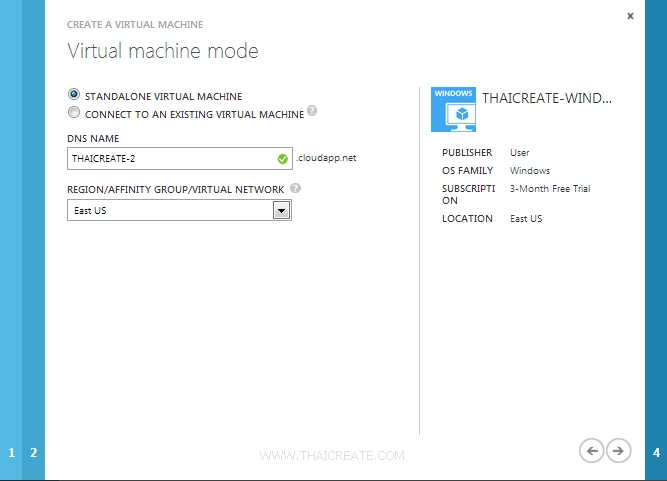Click the OS Family value Windows
Screen dimensions: 667x481
[x=530, y=171]
